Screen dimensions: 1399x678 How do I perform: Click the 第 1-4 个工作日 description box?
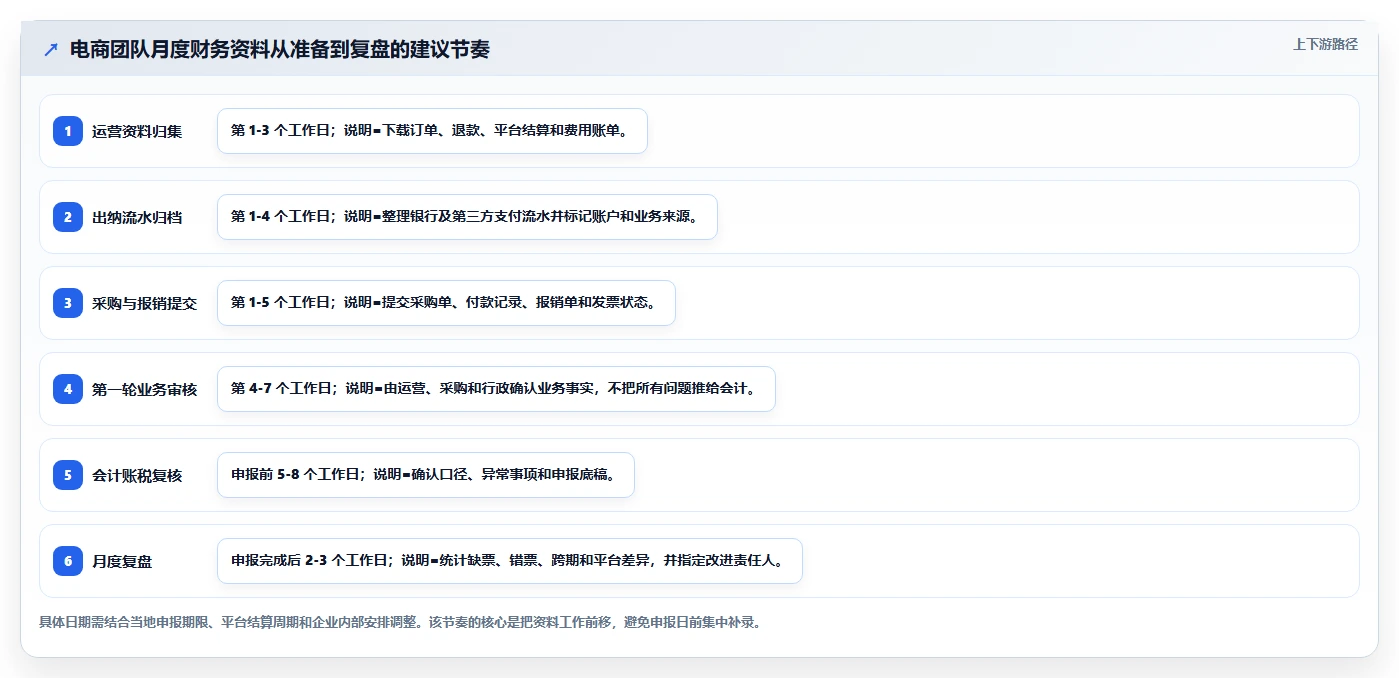click(467, 217)
